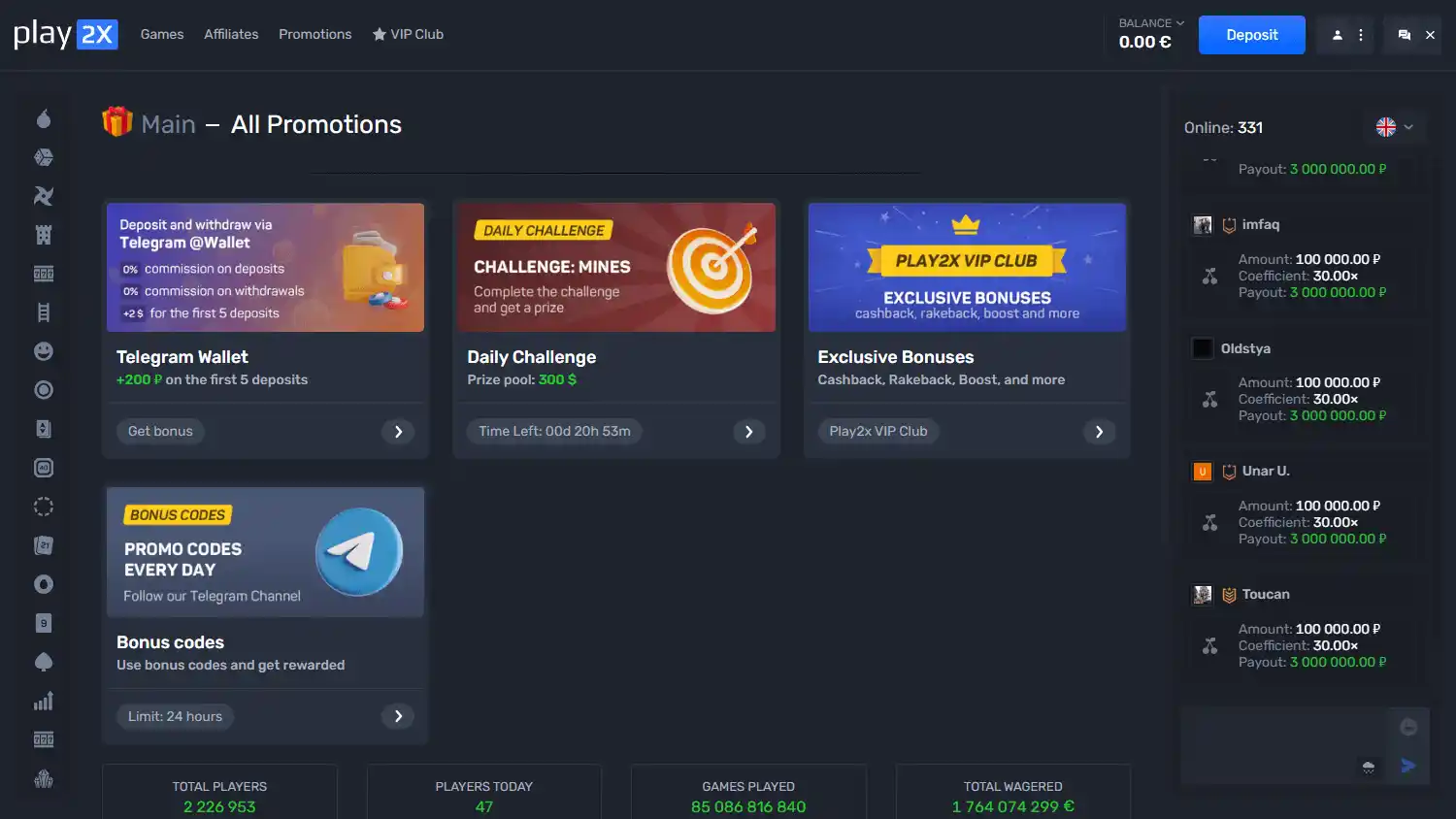Open the rising bar chart game icon
This screenshot has width=1456, height=819.
pos(44,701)
